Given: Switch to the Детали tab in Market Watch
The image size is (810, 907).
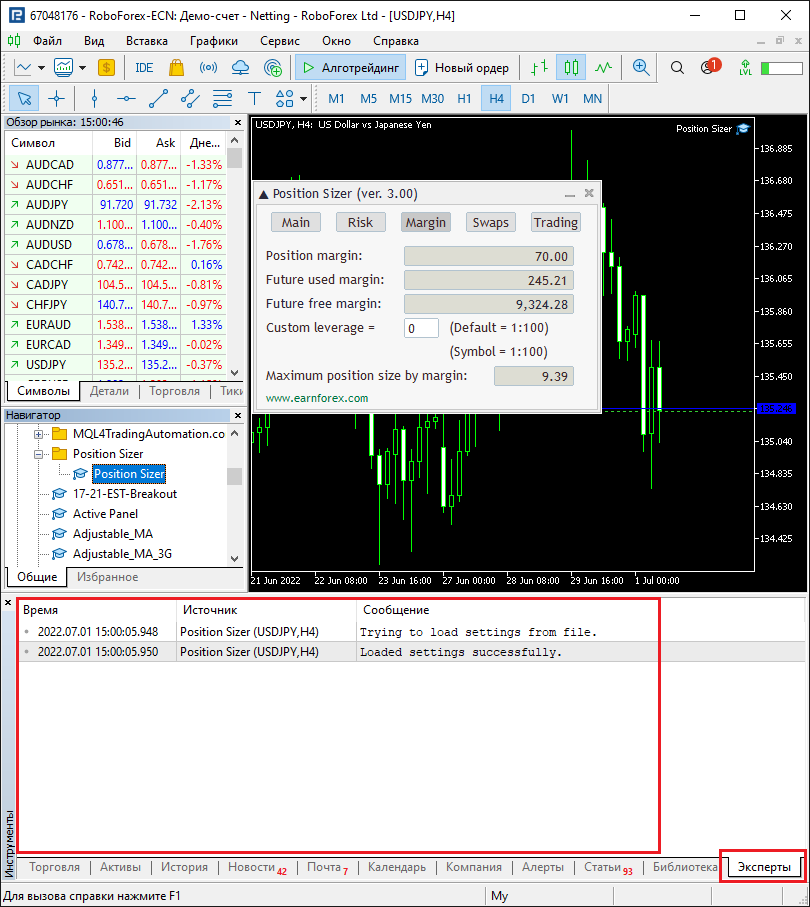Looking at the screenshot, I should coord(109,391).
